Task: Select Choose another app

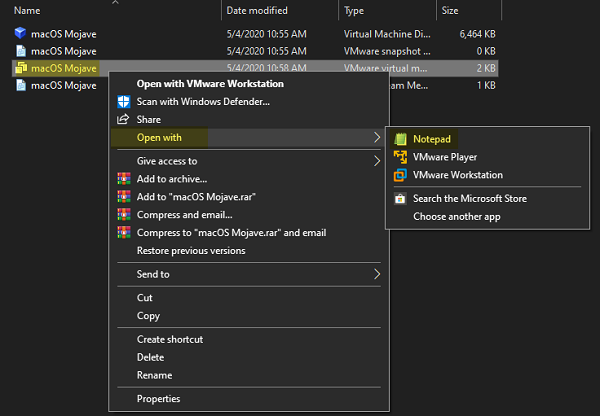Action: pos(456,216)
